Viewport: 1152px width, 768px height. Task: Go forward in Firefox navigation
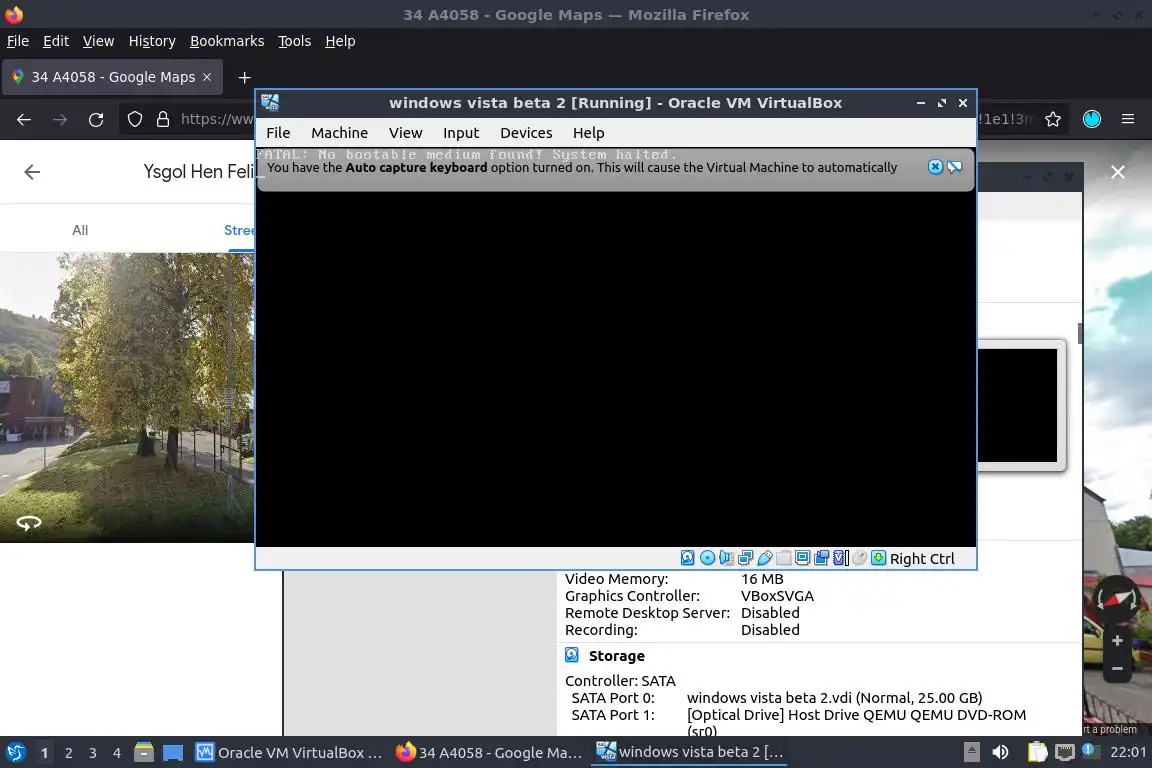(60, 119)
